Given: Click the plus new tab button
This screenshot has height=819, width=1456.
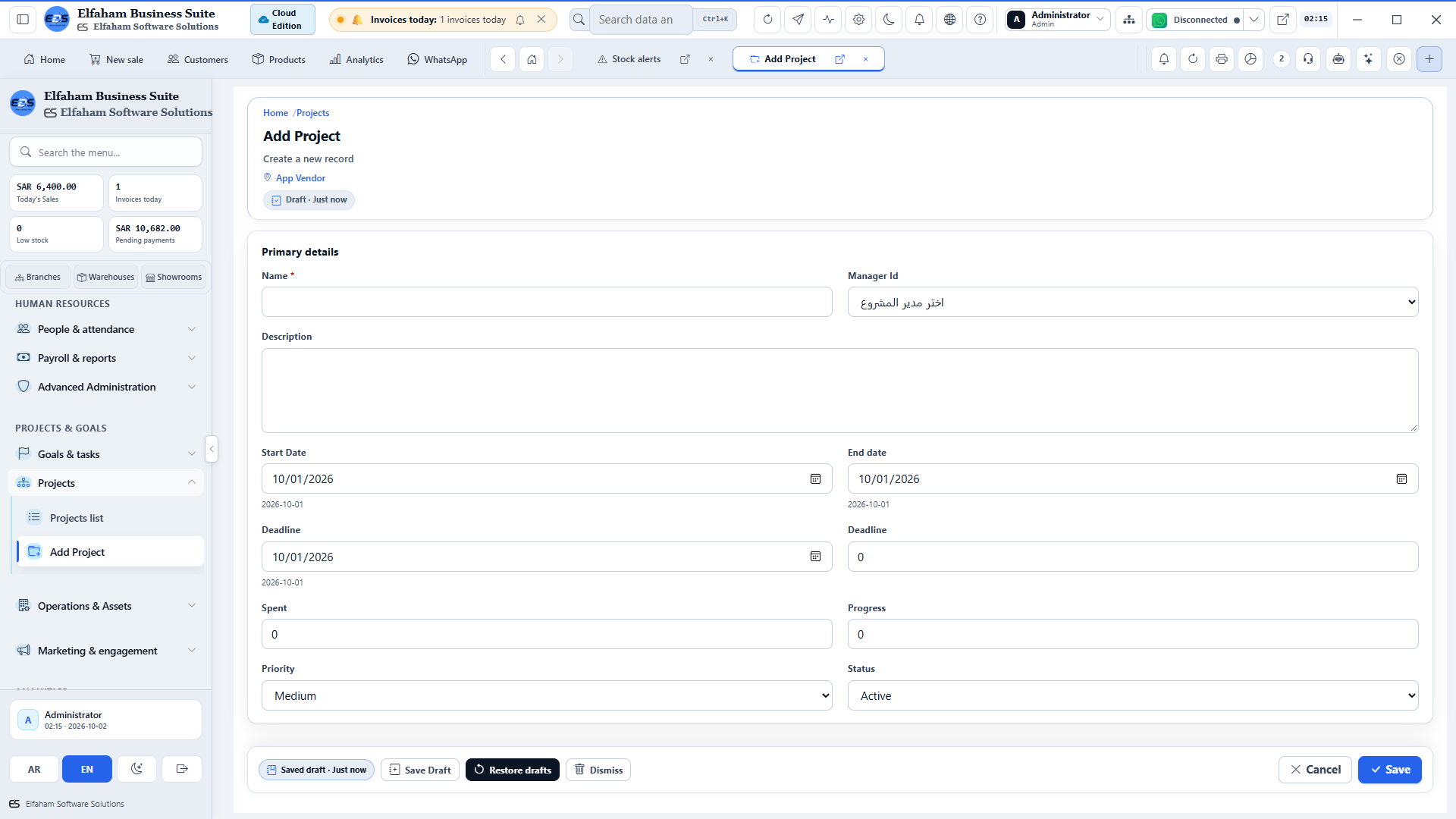Looking at the screenshot, I should tap(1429, 59).
